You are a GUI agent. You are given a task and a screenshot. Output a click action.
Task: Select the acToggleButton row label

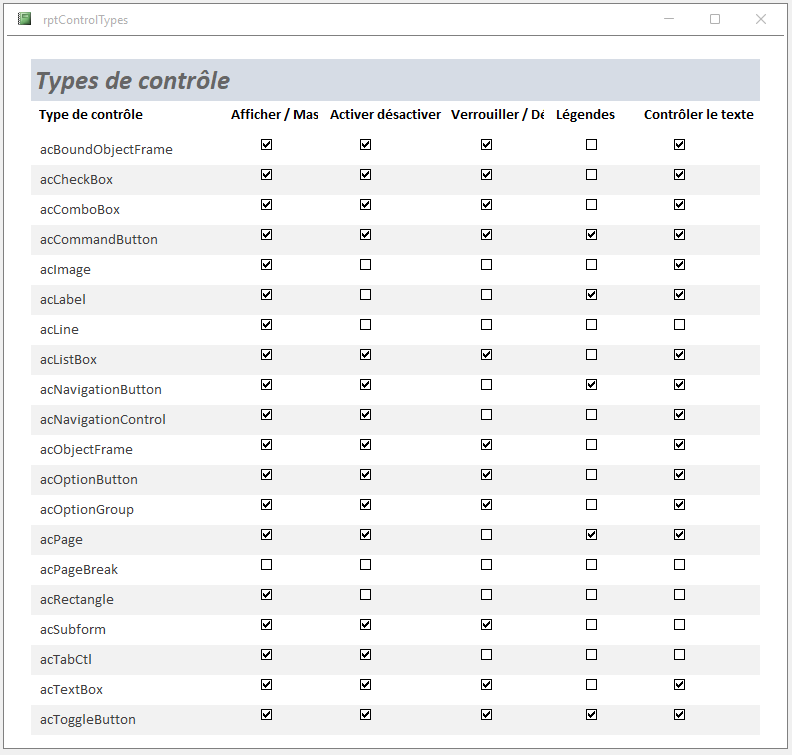(88, 720)
